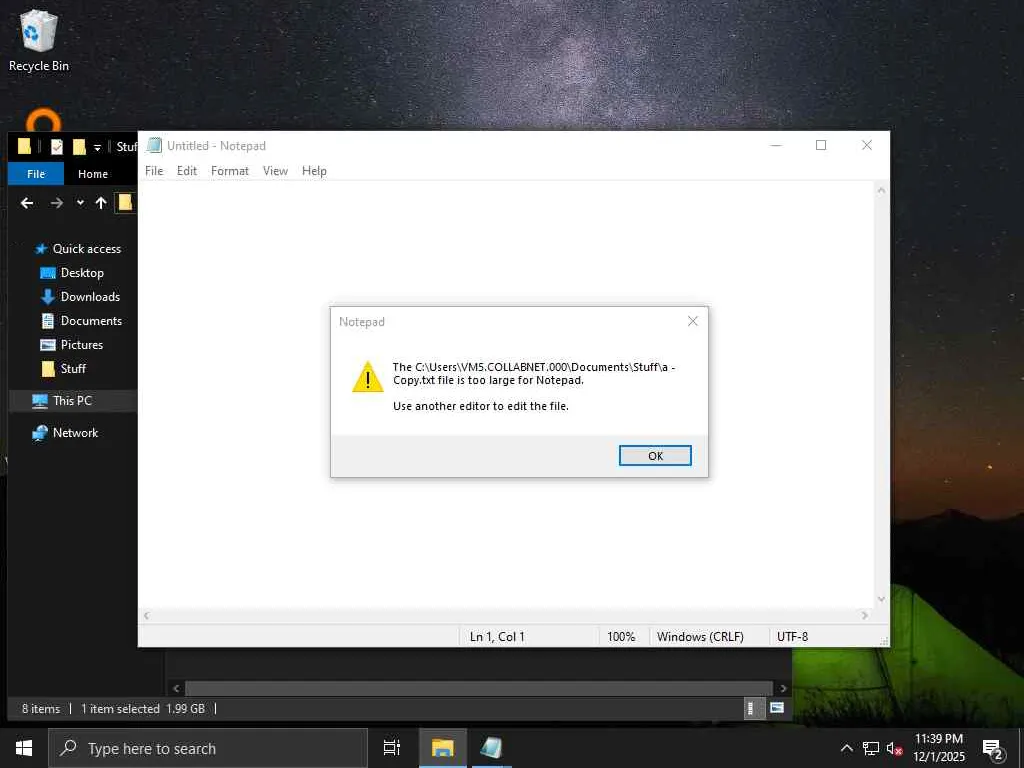Click the Desktop folder icon in the sidebar
The height and width of the screenshot is (768, 1024).
(x=48, y=273)
